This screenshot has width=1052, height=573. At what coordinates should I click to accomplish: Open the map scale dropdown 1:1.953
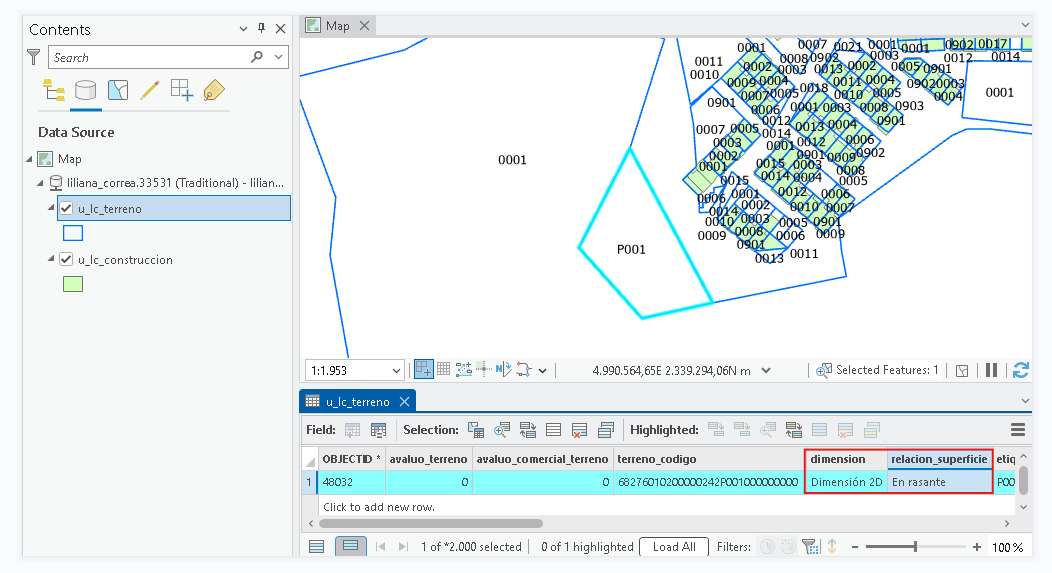tap(396, 370)
